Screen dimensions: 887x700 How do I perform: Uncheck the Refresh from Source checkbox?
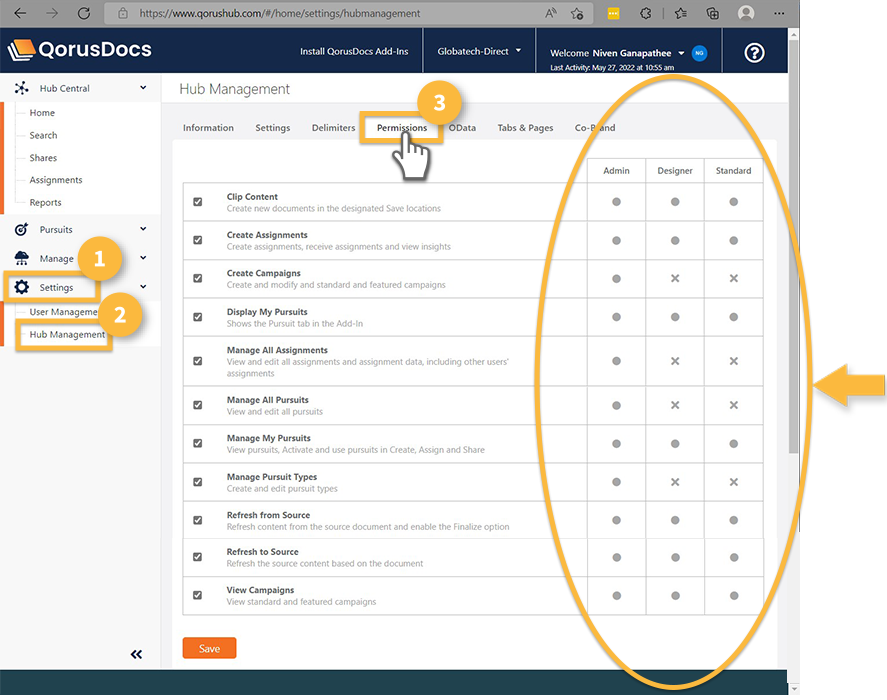pos(197,520)
